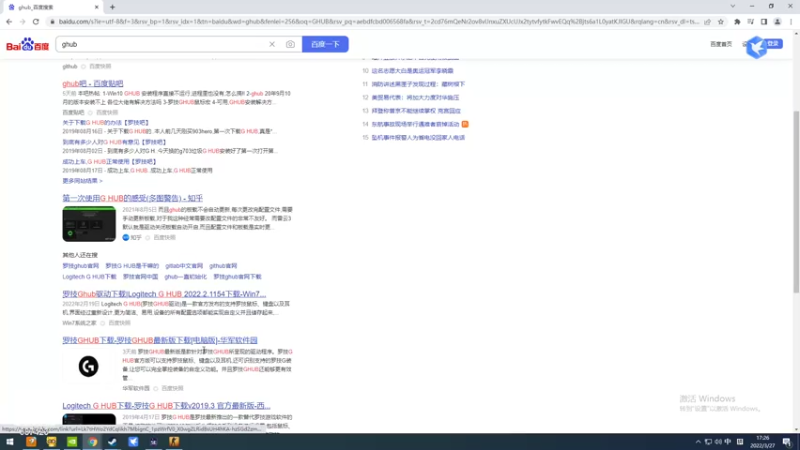The width and height of the screenshot is (800, 450).
Task: Close the ghub Baidu search tab
Action: [x=96, y=7]
